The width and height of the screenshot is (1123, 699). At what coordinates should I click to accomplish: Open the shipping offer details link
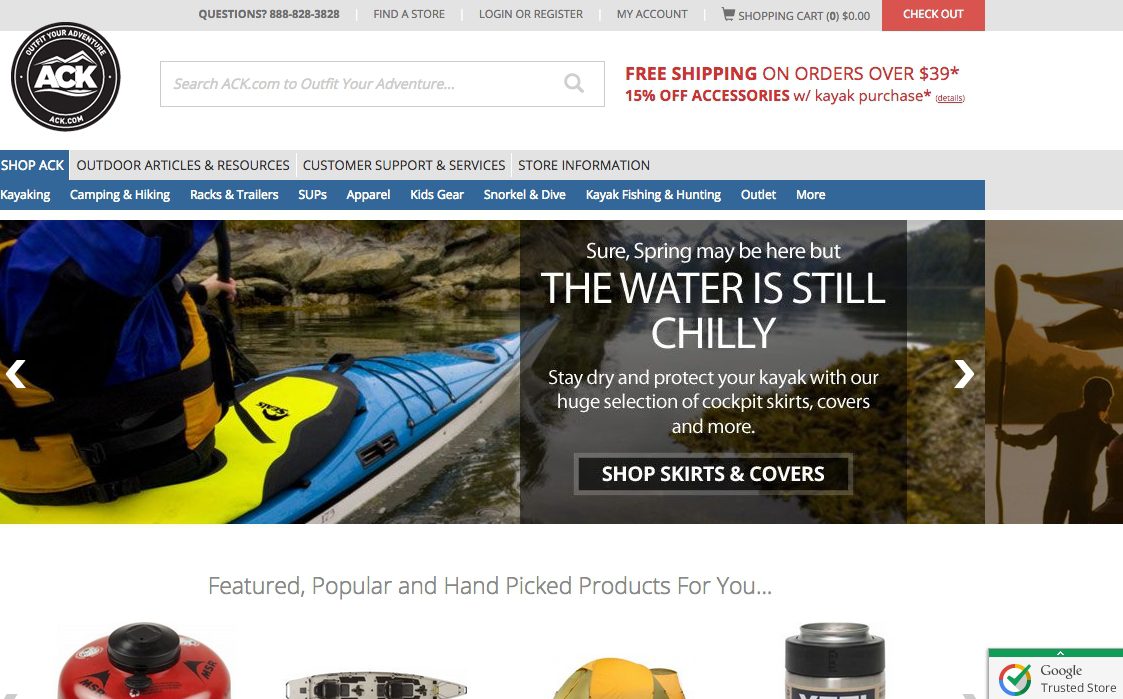950,98
